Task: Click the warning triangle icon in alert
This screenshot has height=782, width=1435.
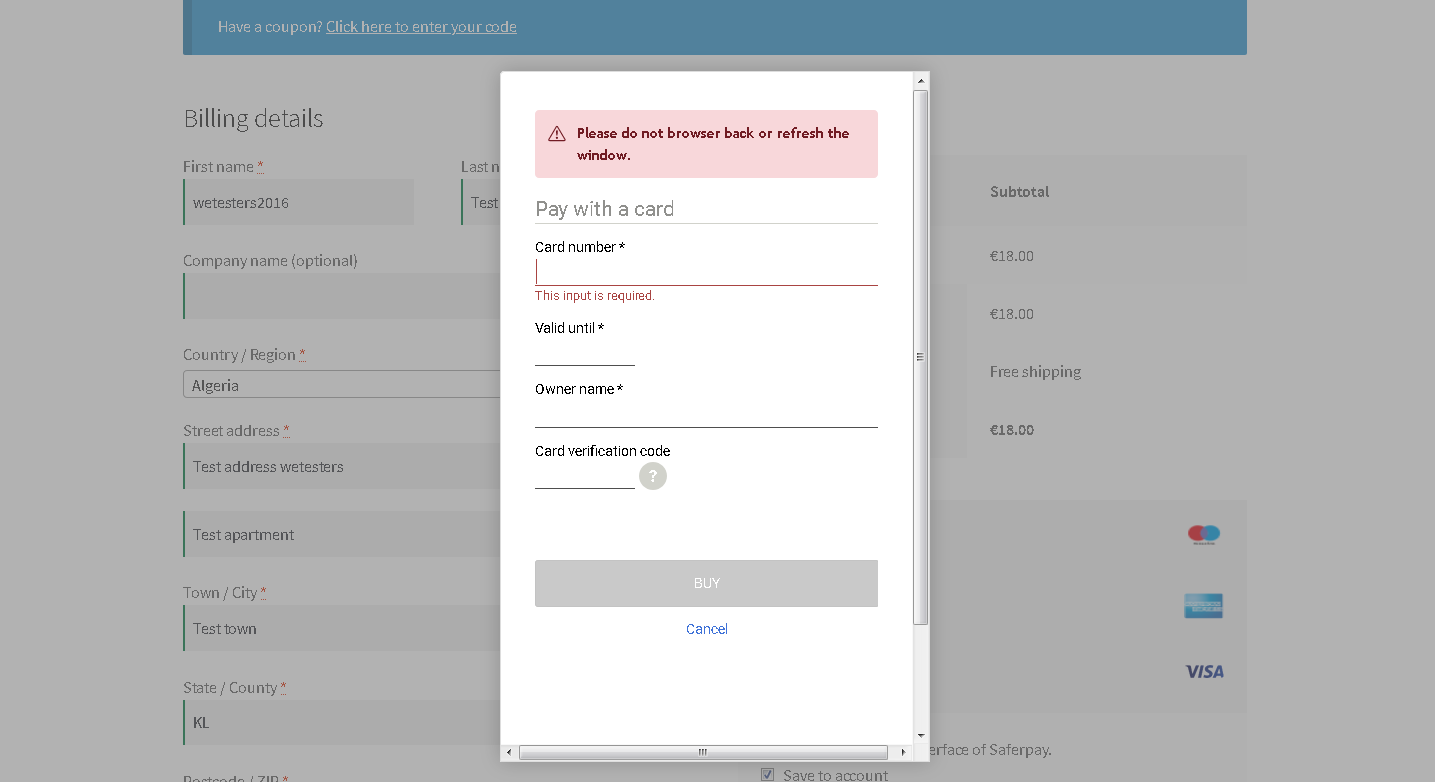Action: 557,134
